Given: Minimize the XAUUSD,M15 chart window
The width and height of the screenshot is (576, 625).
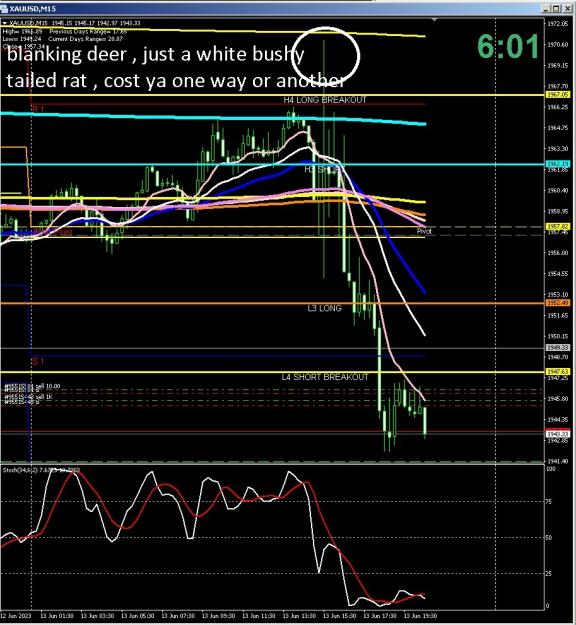Looking at the screenshot, I should pos(547,8).
